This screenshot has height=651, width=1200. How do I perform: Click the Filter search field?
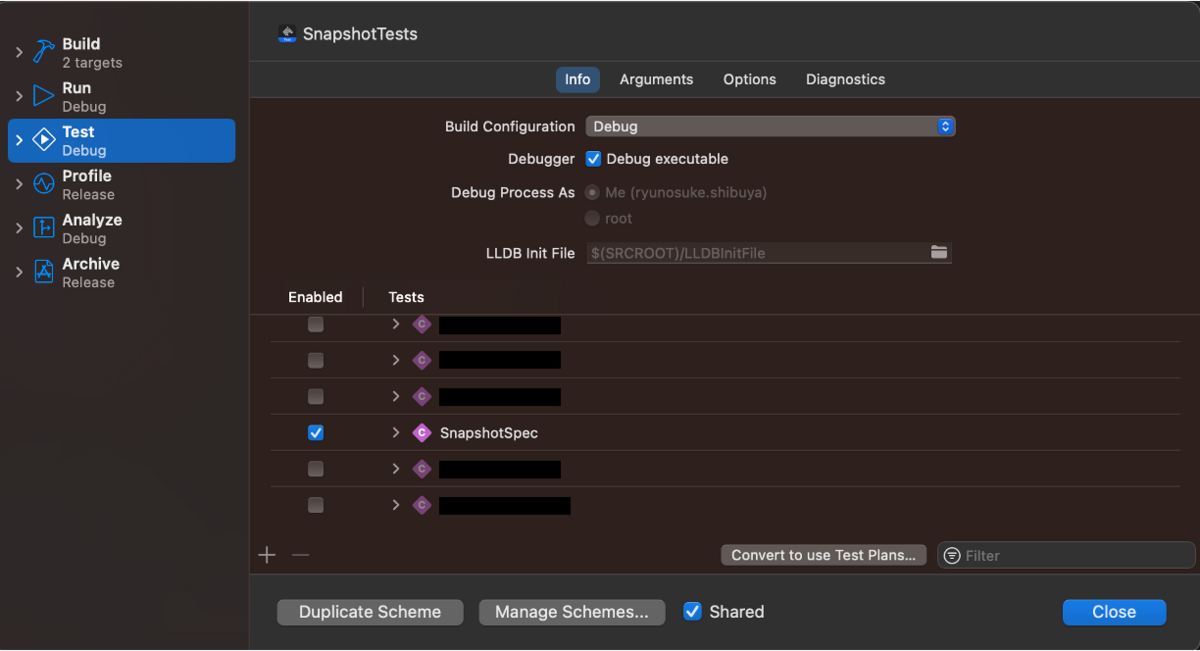[x=1066, y=555]
